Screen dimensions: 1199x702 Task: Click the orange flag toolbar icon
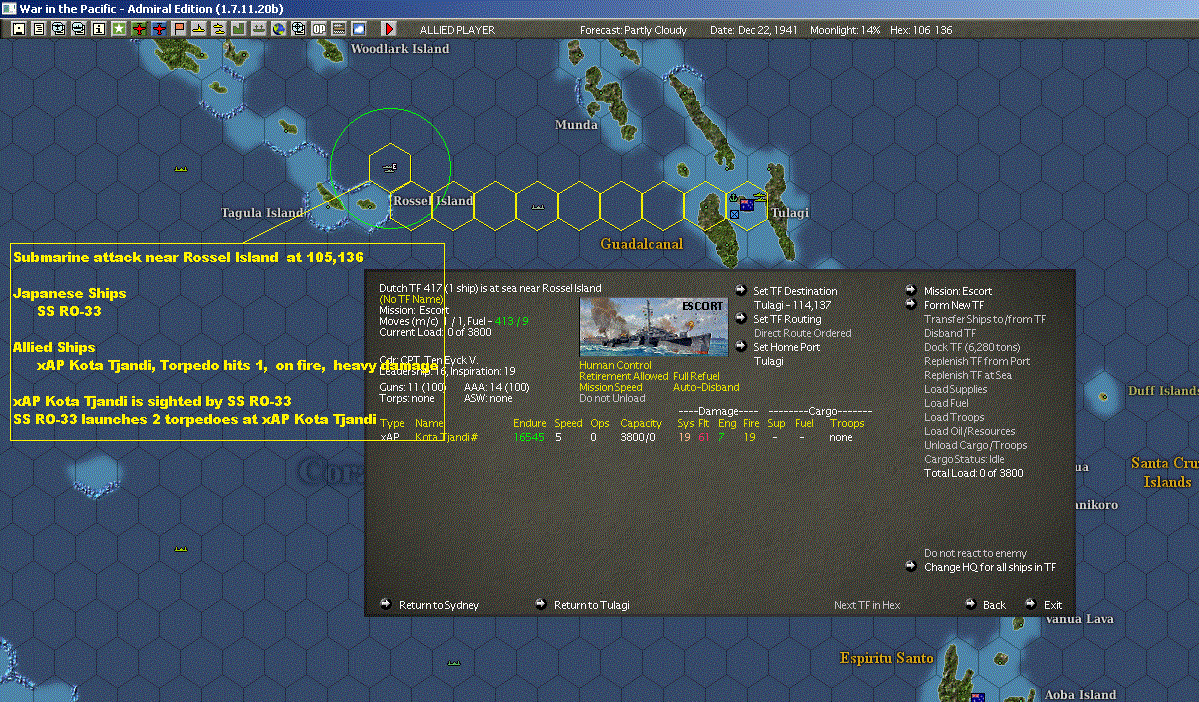tap(179, 29)
